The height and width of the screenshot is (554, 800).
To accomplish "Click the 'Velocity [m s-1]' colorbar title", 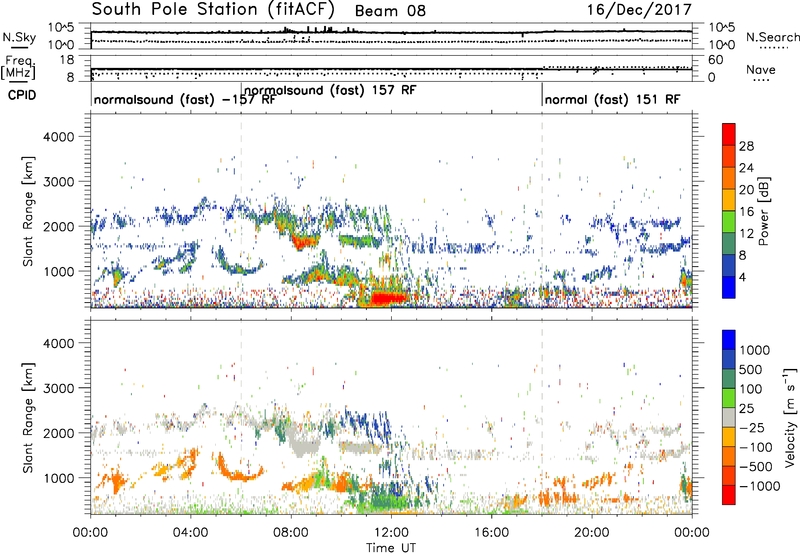I will tap(790, 417).
